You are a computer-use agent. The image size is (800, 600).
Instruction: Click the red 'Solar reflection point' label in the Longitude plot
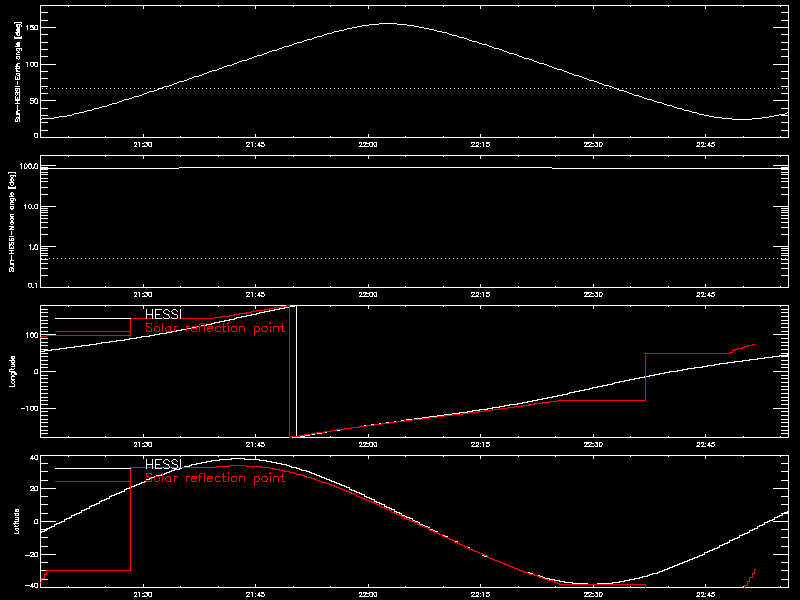(x=215, y=328)
